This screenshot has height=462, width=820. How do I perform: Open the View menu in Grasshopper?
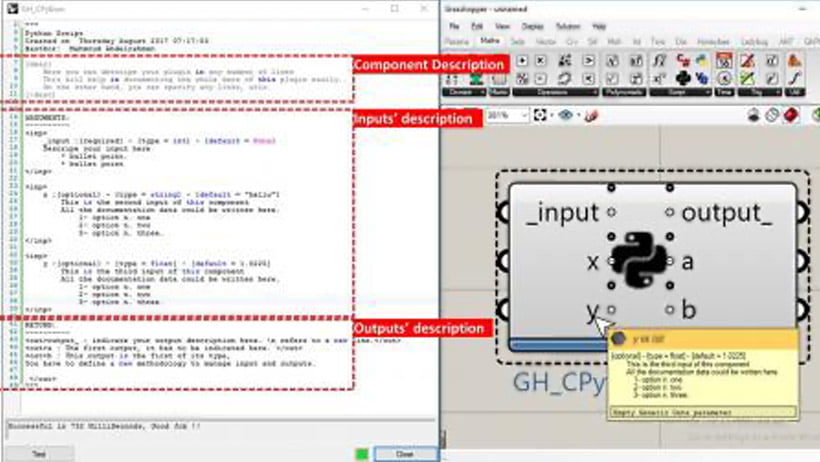click(502, 26)
